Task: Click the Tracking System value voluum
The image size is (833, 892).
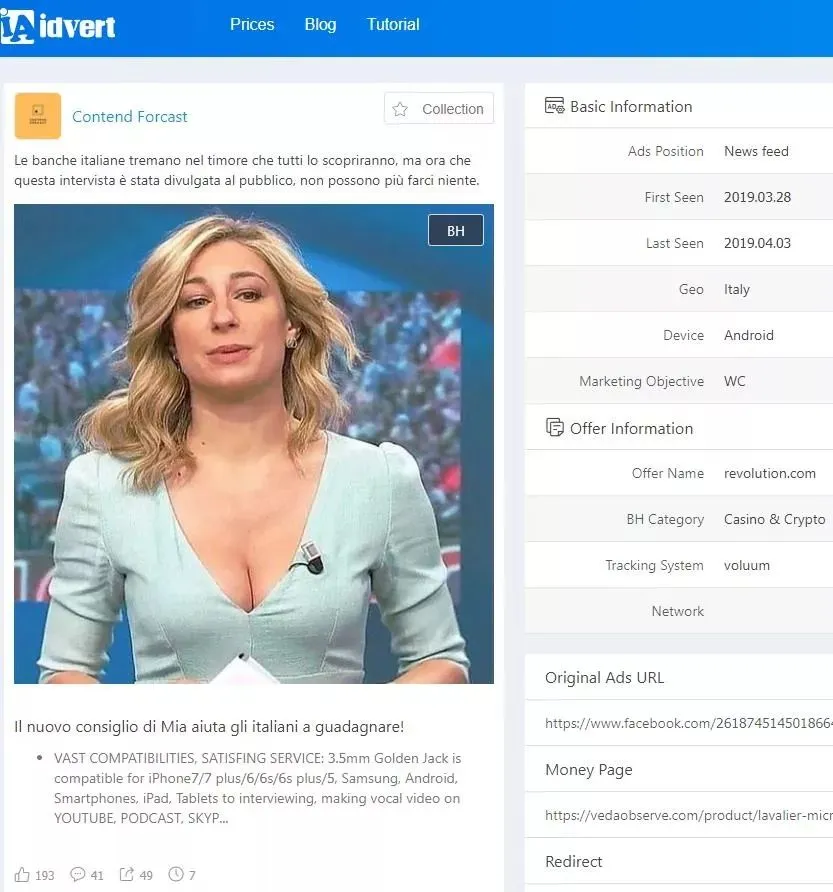Action: pos(747,565)
